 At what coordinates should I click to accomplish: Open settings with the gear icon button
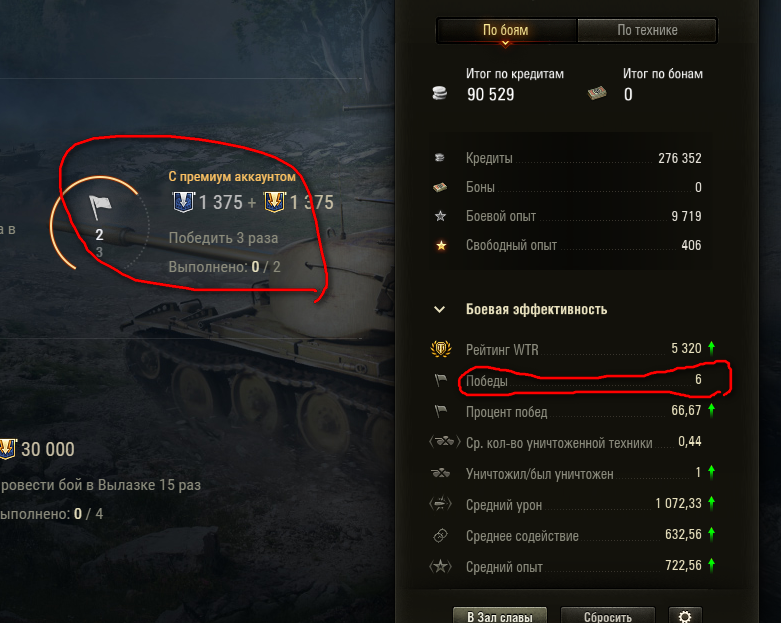[685, 617]
